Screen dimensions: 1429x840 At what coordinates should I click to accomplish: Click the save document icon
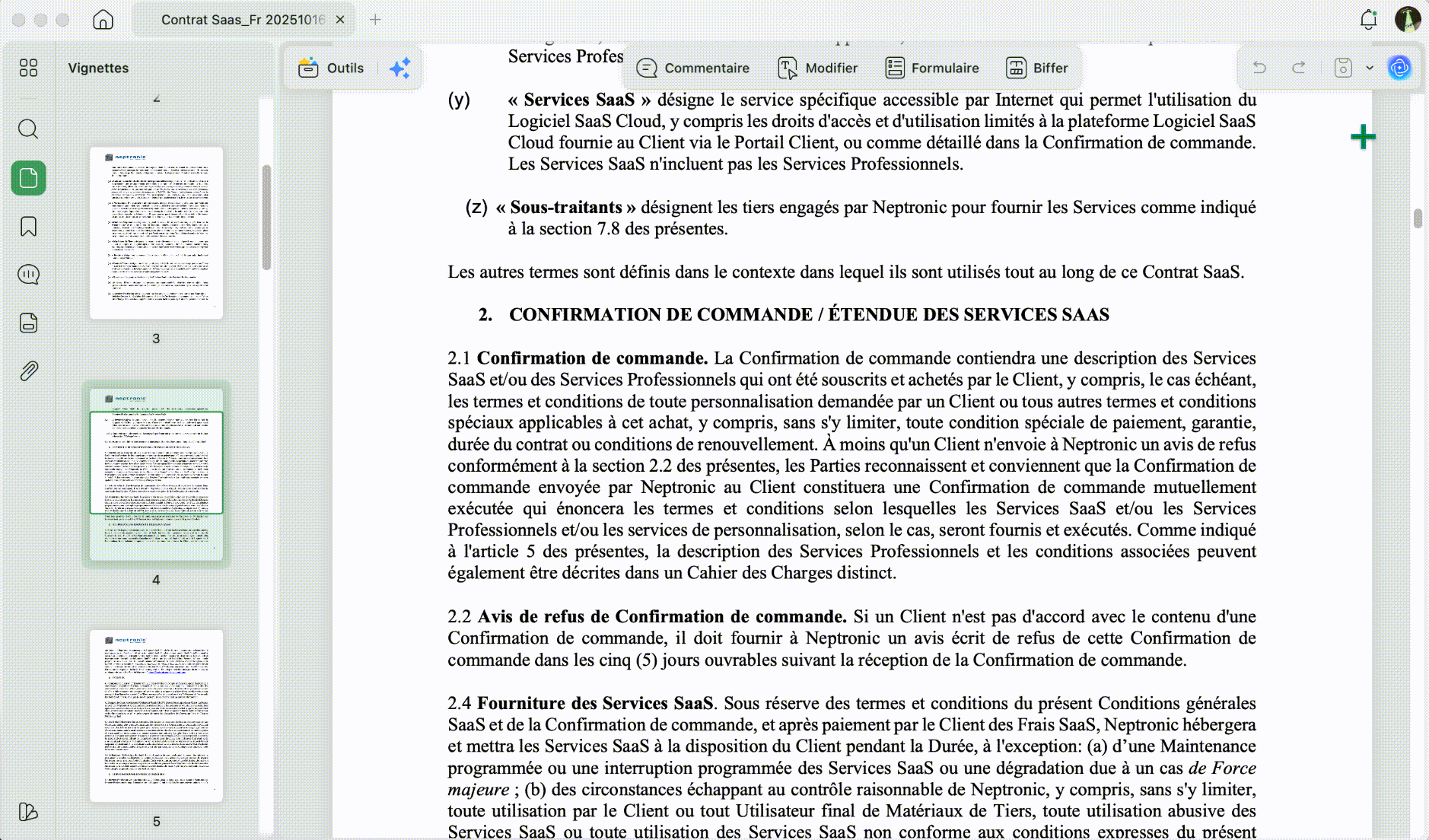(x=1343, y=68)
